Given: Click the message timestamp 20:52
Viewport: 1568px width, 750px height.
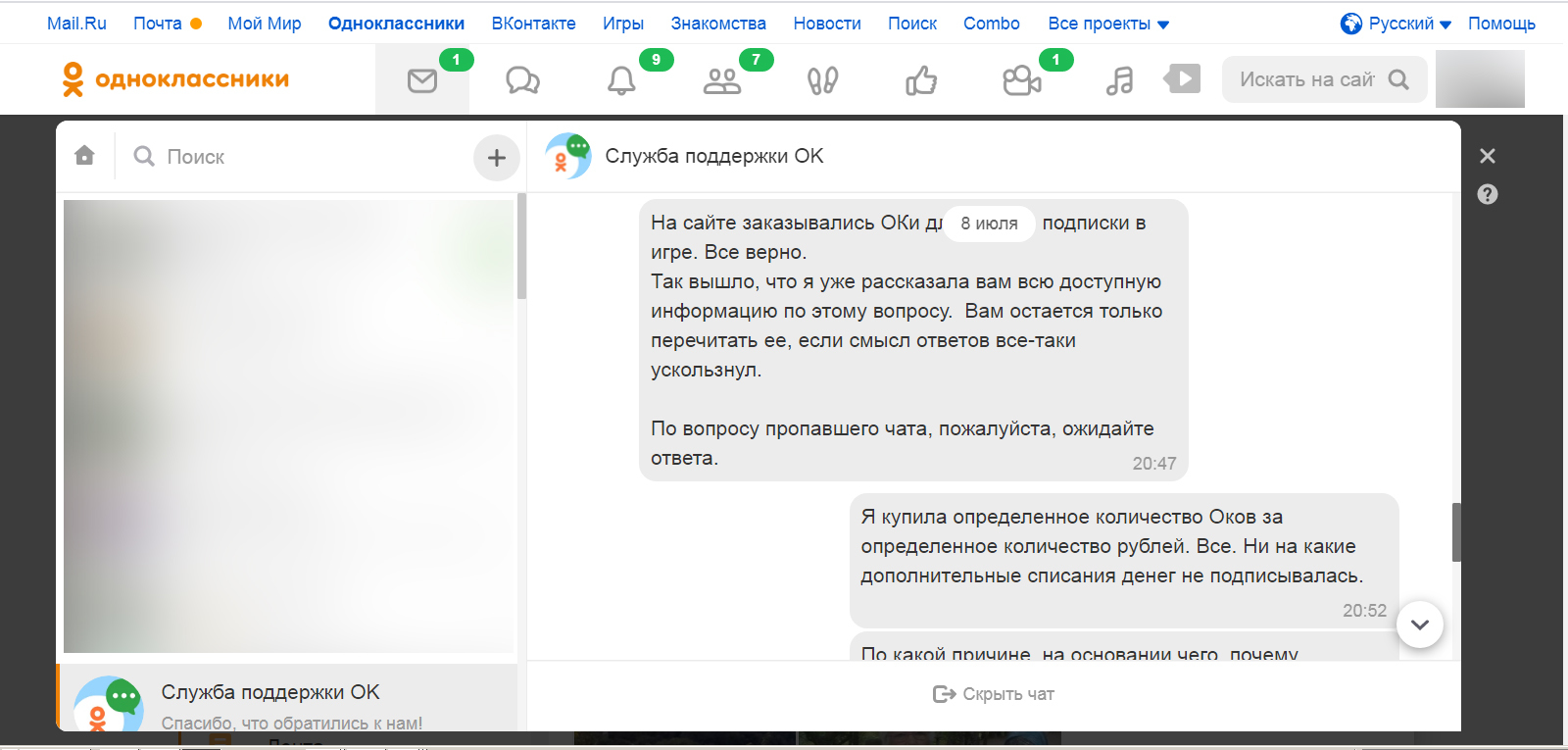Looking at the screenshot, I should [1364, 611].
